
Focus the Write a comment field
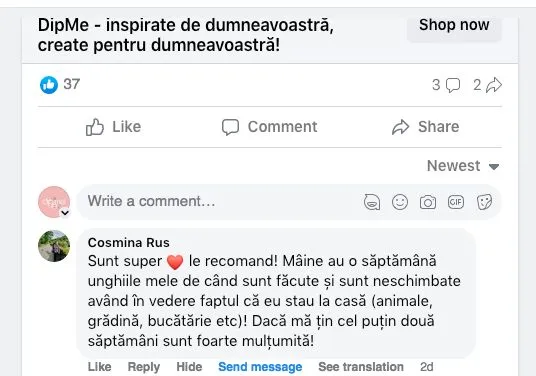point(219,202)
